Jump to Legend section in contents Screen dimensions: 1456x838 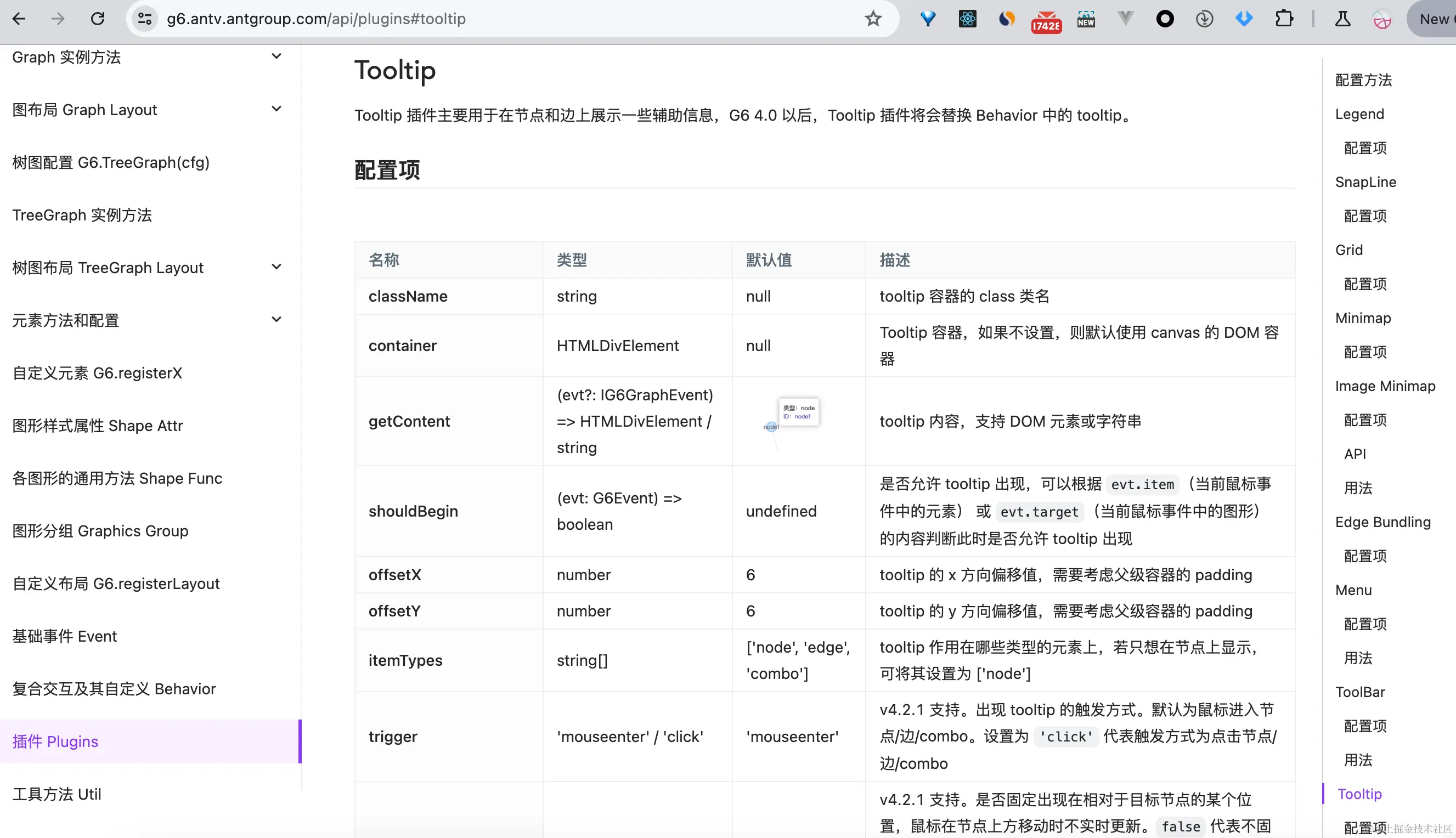click(x=1359, y=114)
